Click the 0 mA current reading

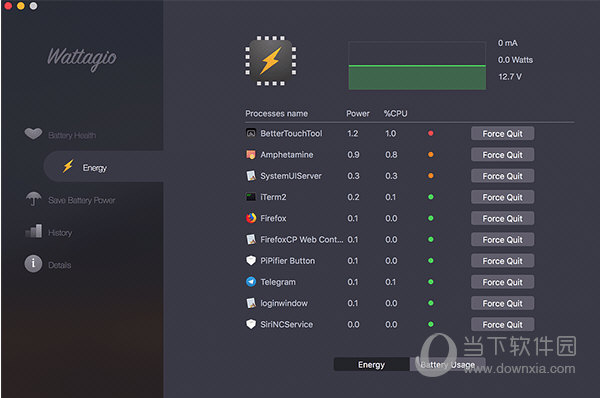pyautogui.click(x=508, y=43)
